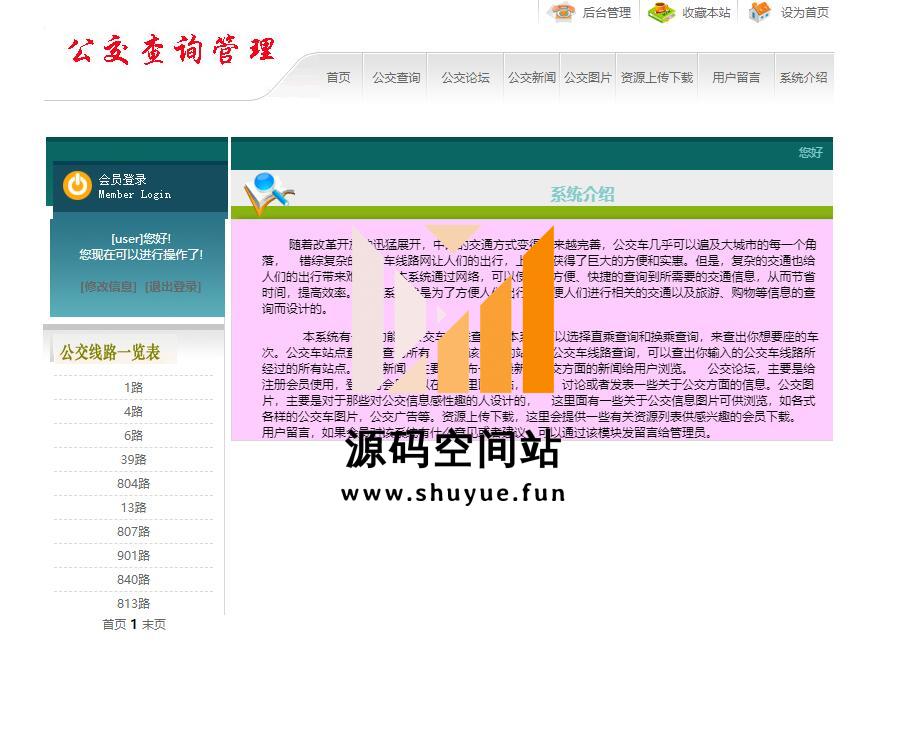Select bus route 4路
907x733 pixels.
click(134, 411)
